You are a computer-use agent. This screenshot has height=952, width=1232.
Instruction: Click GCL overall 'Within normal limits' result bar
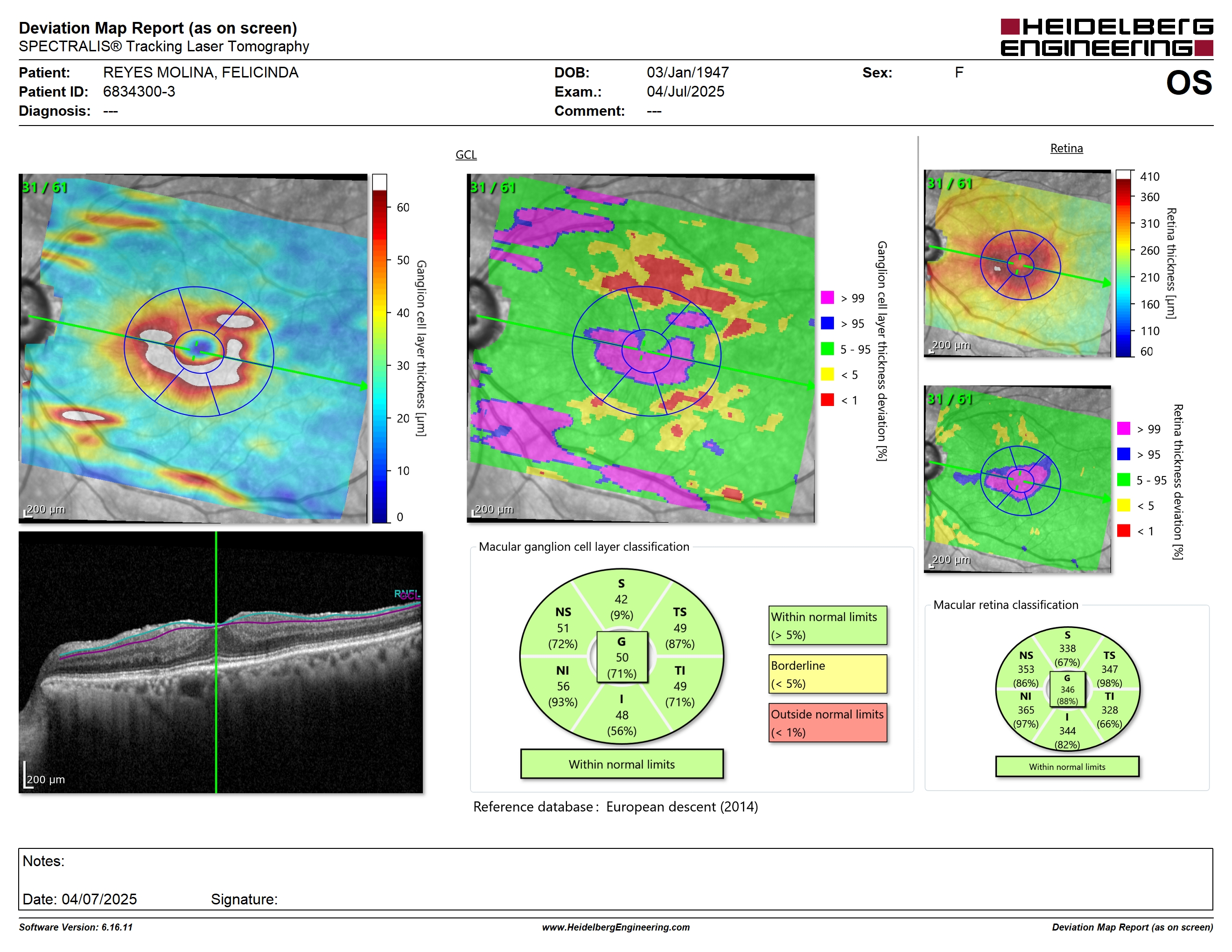pyautogui.click(x=622, y=764)
